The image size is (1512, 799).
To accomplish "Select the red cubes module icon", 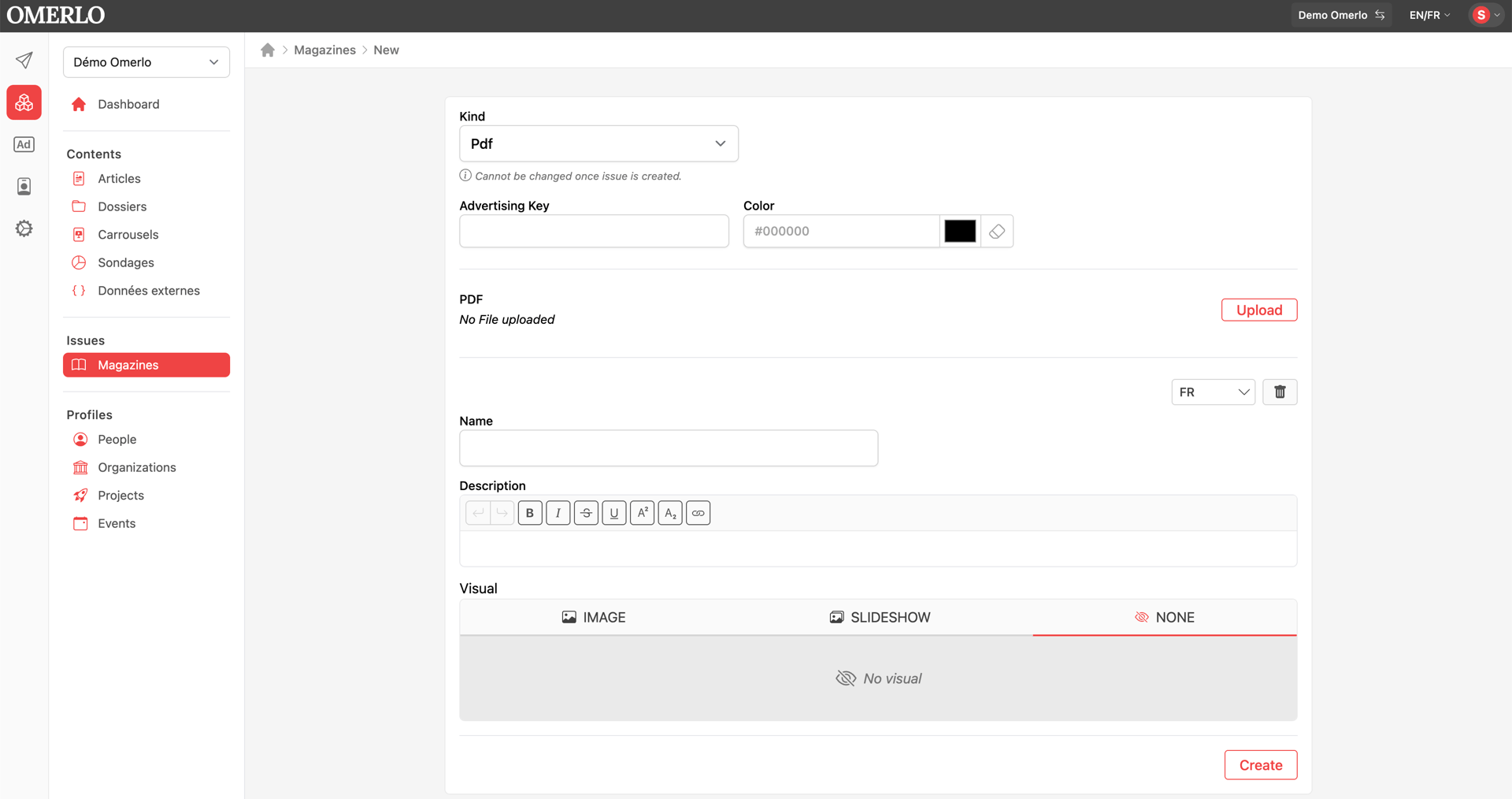I will 24,102.
